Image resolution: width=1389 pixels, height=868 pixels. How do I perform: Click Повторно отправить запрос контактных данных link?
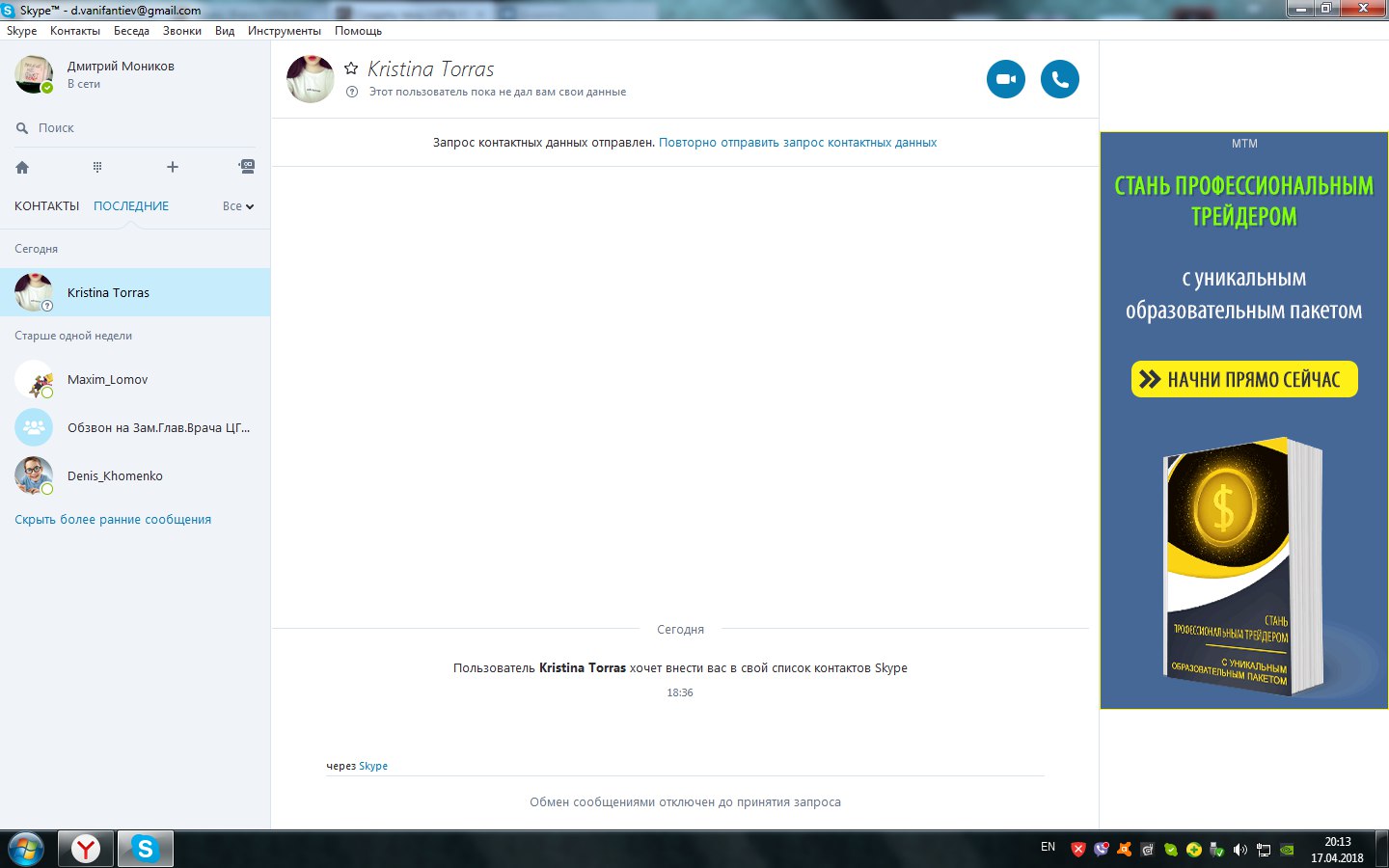coord(798,142)
